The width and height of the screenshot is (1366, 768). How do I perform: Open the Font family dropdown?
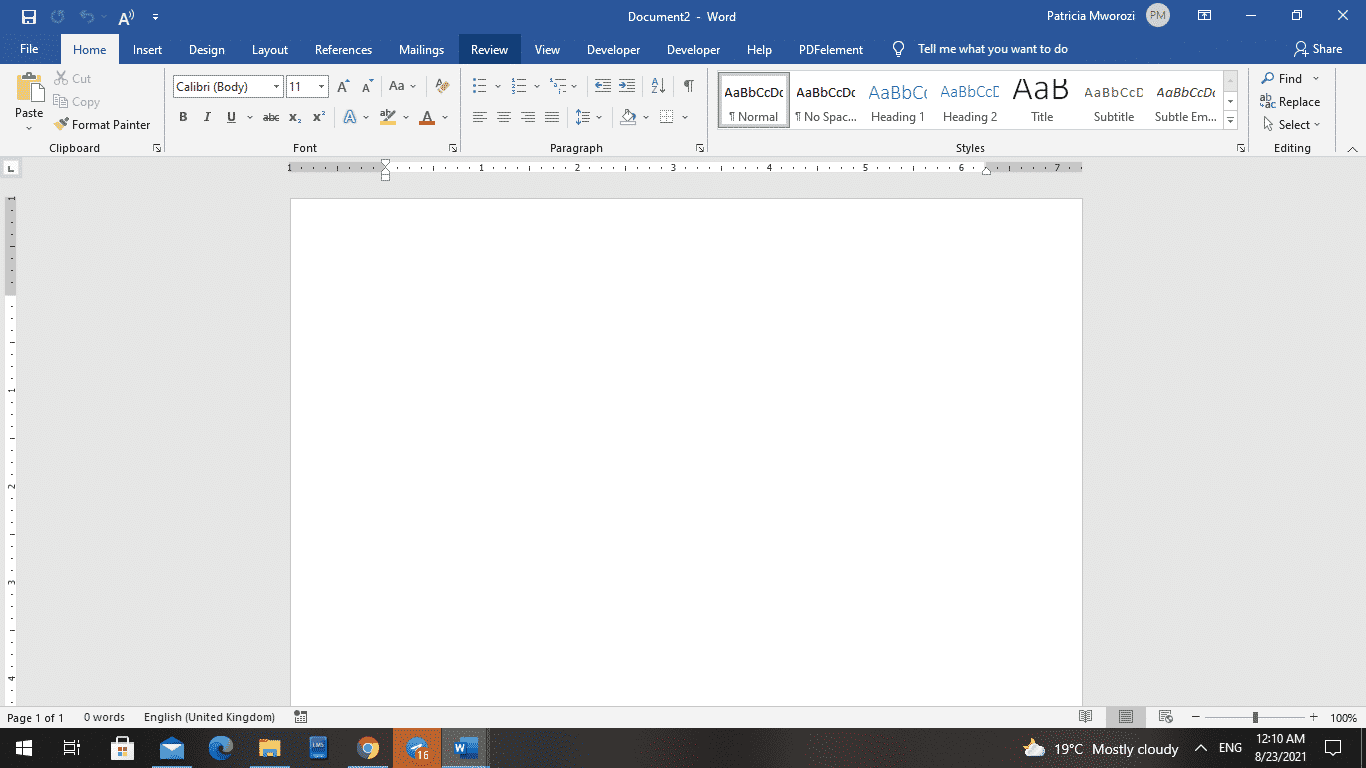[276, 86]
